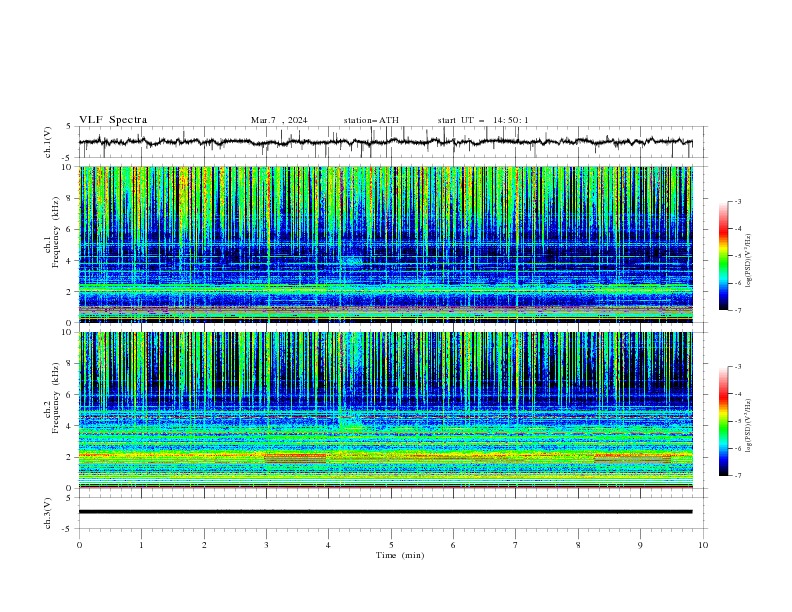Click the '-7' label on ch.2 color bar
This screenshot has height=612, width=792.
[738, 475]
